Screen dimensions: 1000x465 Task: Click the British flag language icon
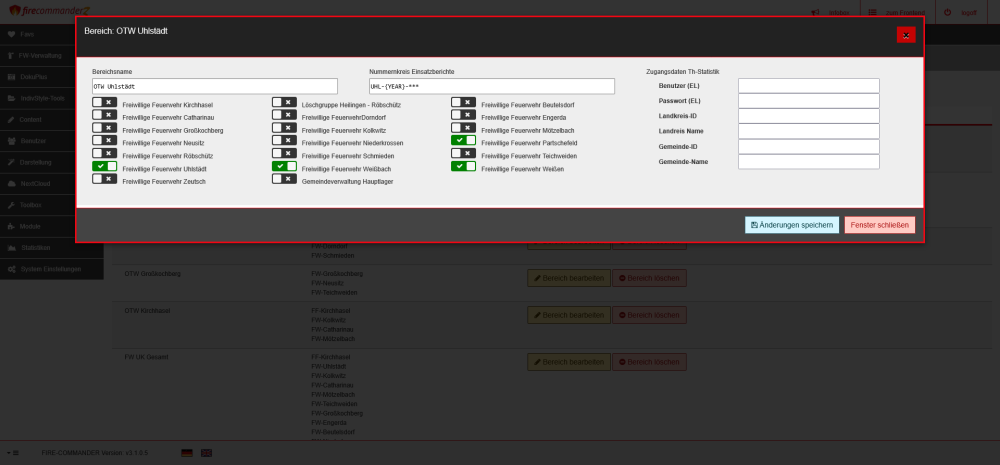206,453
